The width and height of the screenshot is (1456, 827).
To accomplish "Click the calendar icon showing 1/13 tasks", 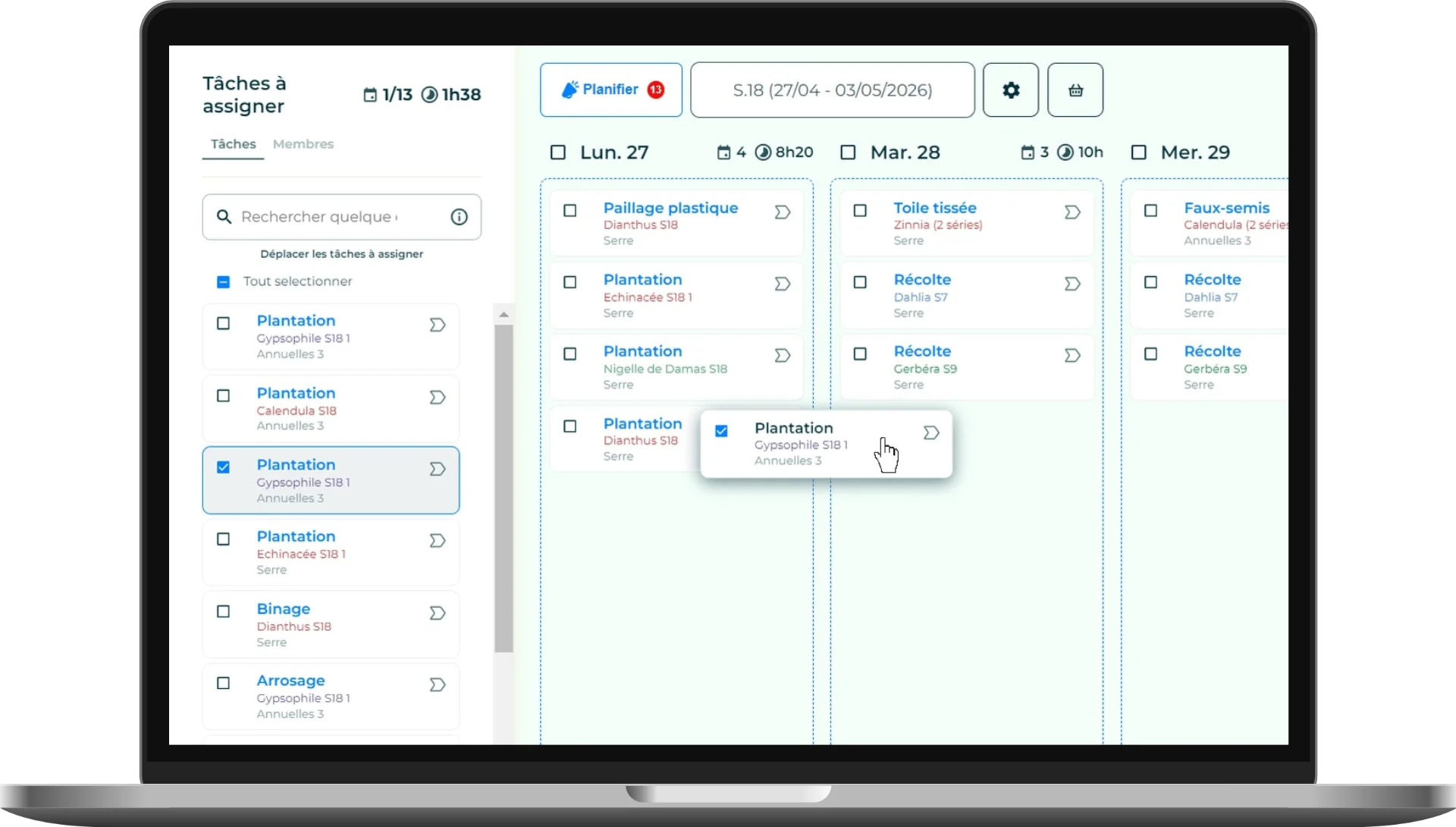I will pos(371,94).
